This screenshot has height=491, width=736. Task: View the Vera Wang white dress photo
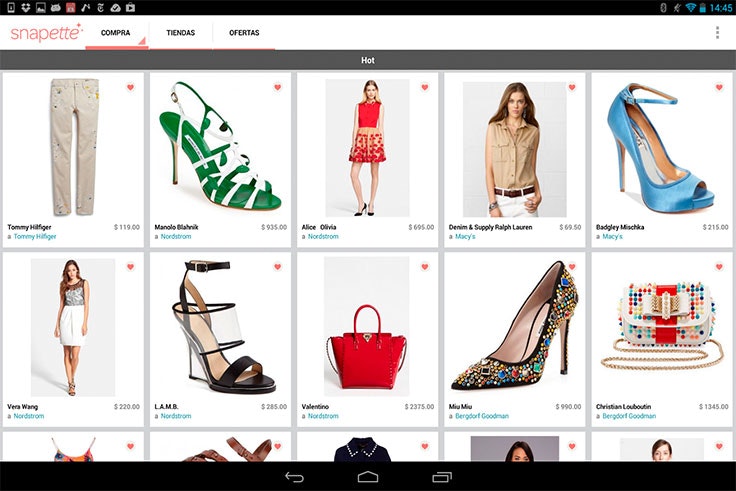(73, 327)
